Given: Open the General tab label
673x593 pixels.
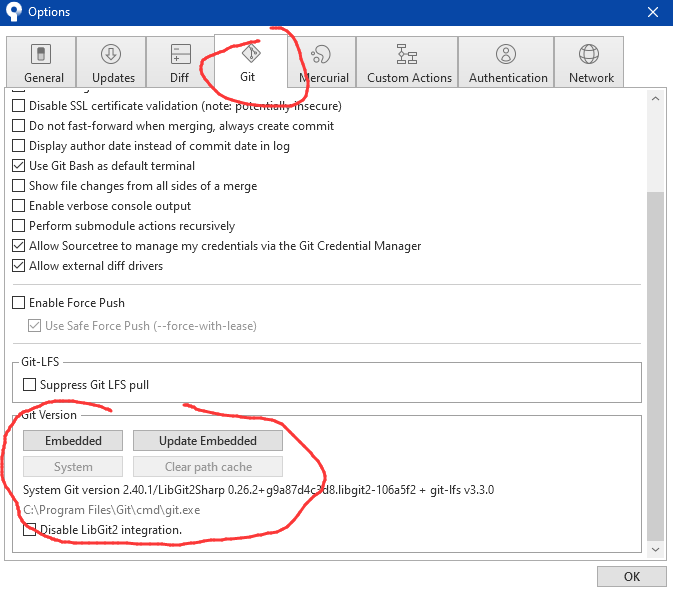Looking at the screenshot, I should [44, 78].
